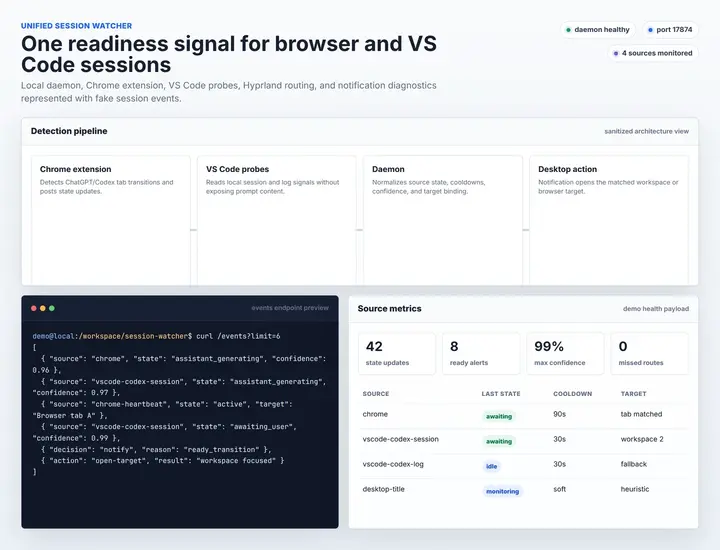Click the awaiting badge in chrome row
Screen dimensions: 720x550
click(499, 416)
